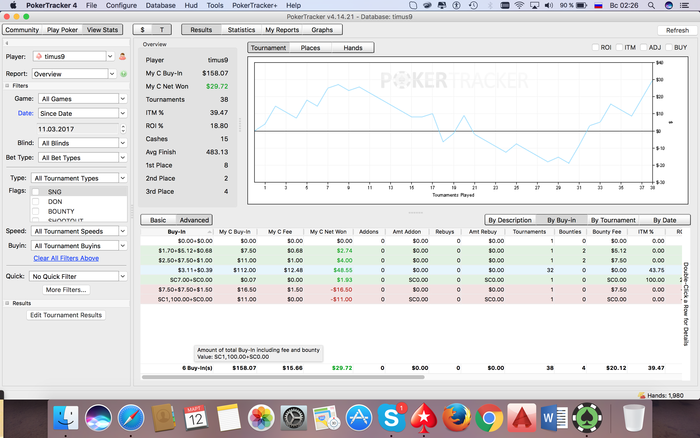Open Microsoft Word from the Dock

554,418
